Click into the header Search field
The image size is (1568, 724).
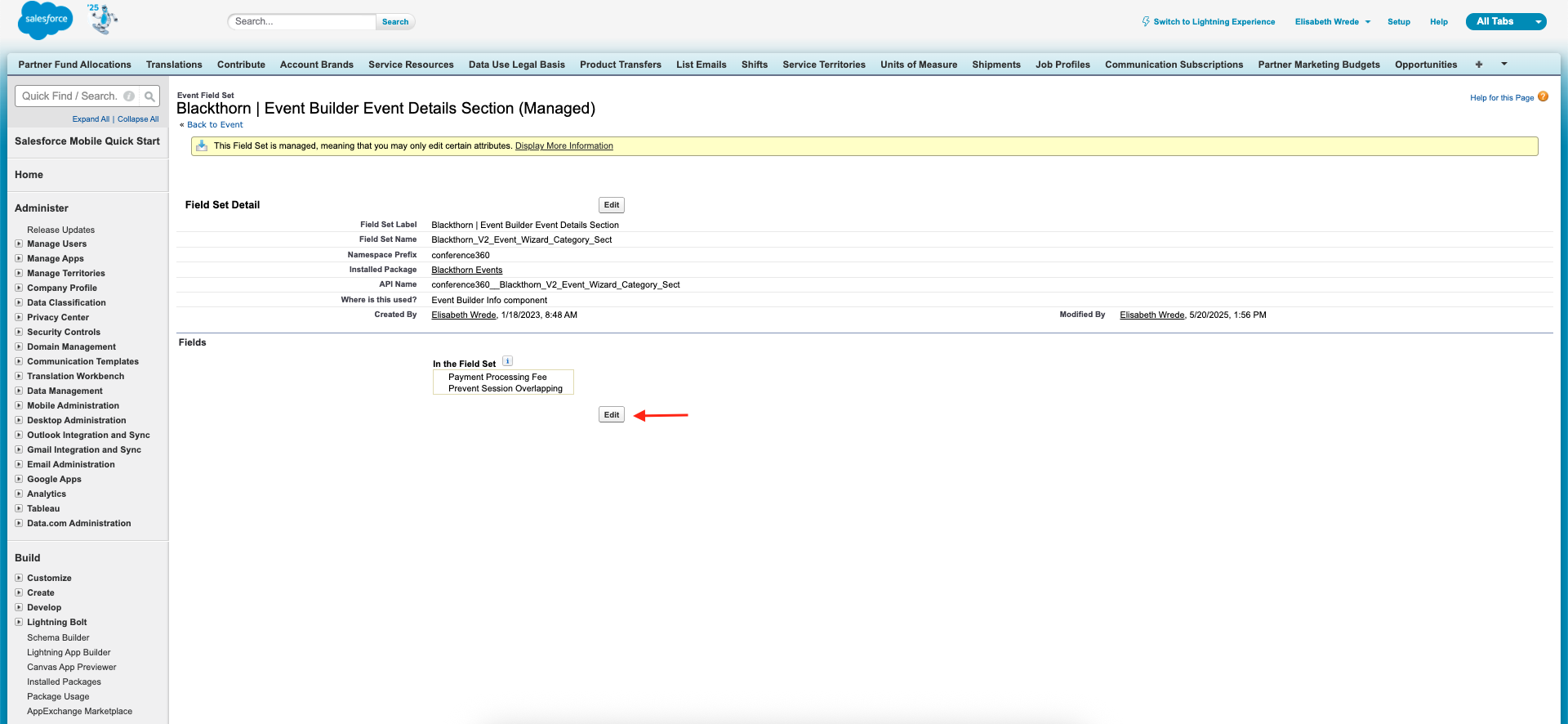click(302, 22)
